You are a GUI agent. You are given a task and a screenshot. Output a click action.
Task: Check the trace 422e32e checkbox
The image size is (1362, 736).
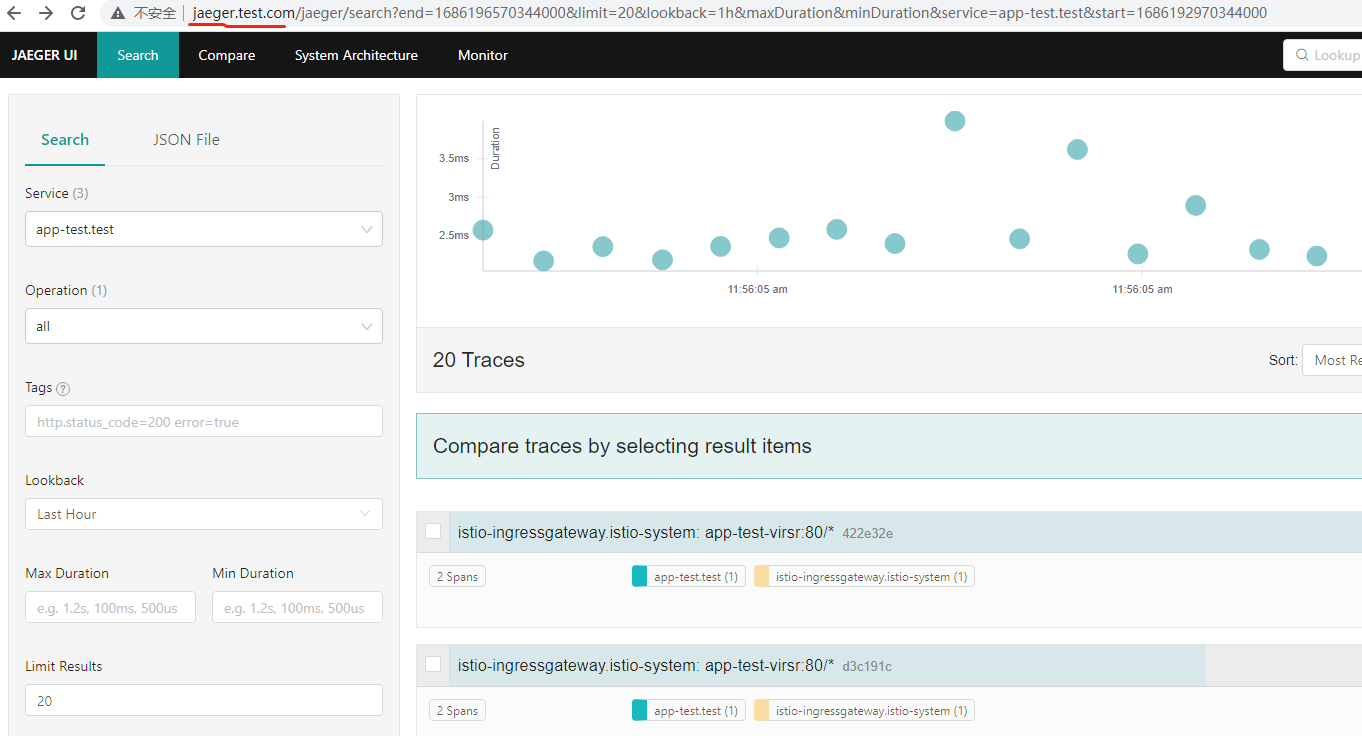click(433, 531)
